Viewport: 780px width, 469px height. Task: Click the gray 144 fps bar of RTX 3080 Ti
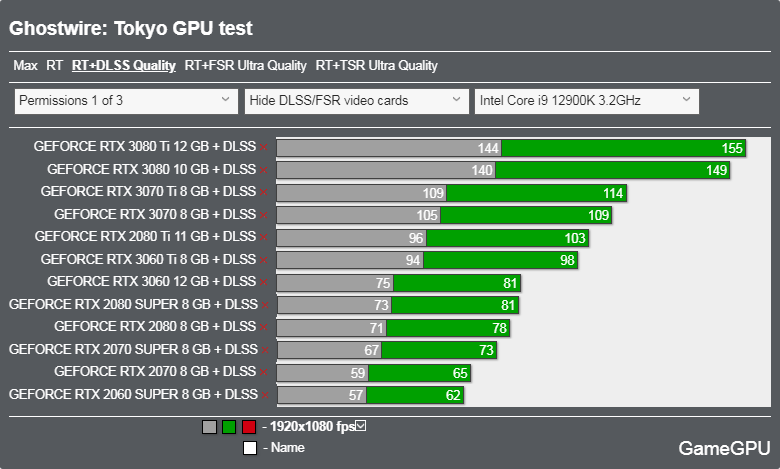tap(389, 148)
